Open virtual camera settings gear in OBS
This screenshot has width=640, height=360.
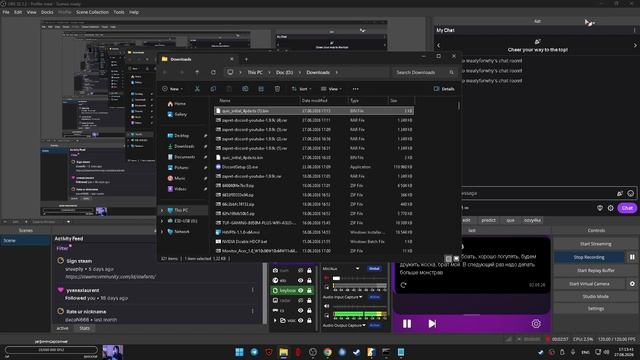[632, 284]
